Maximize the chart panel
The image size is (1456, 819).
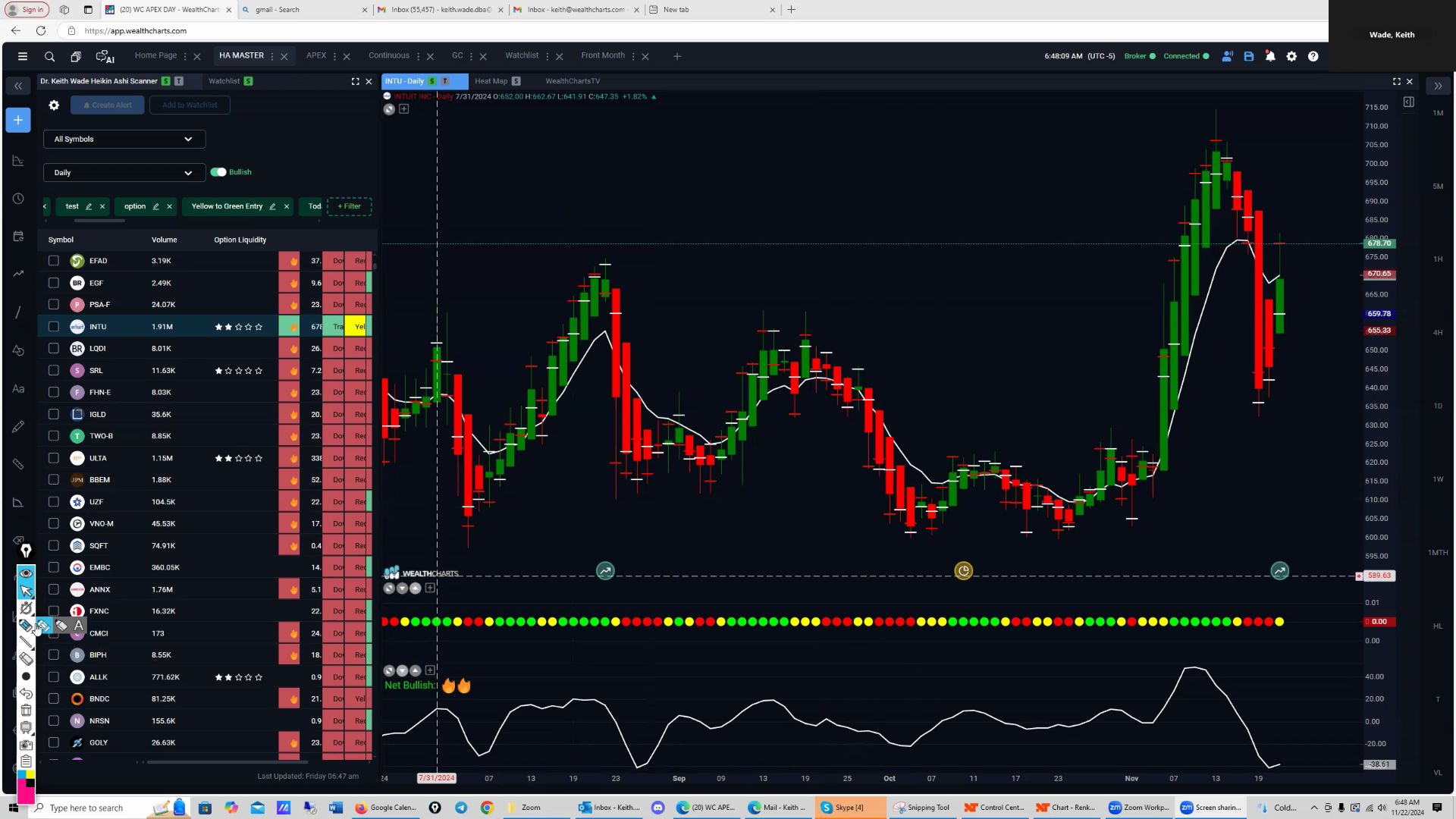tap(1396, 81)
